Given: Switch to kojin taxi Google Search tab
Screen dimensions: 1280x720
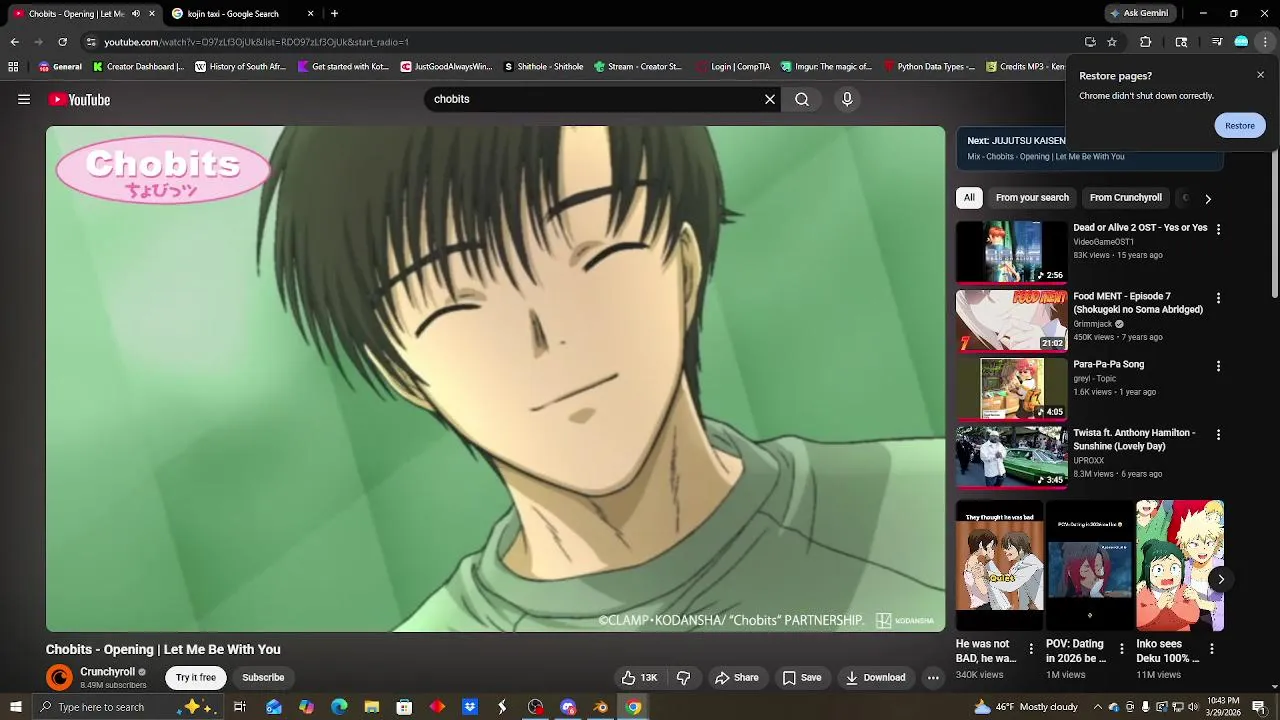Looking at the screenshot, I should [243, 14].
